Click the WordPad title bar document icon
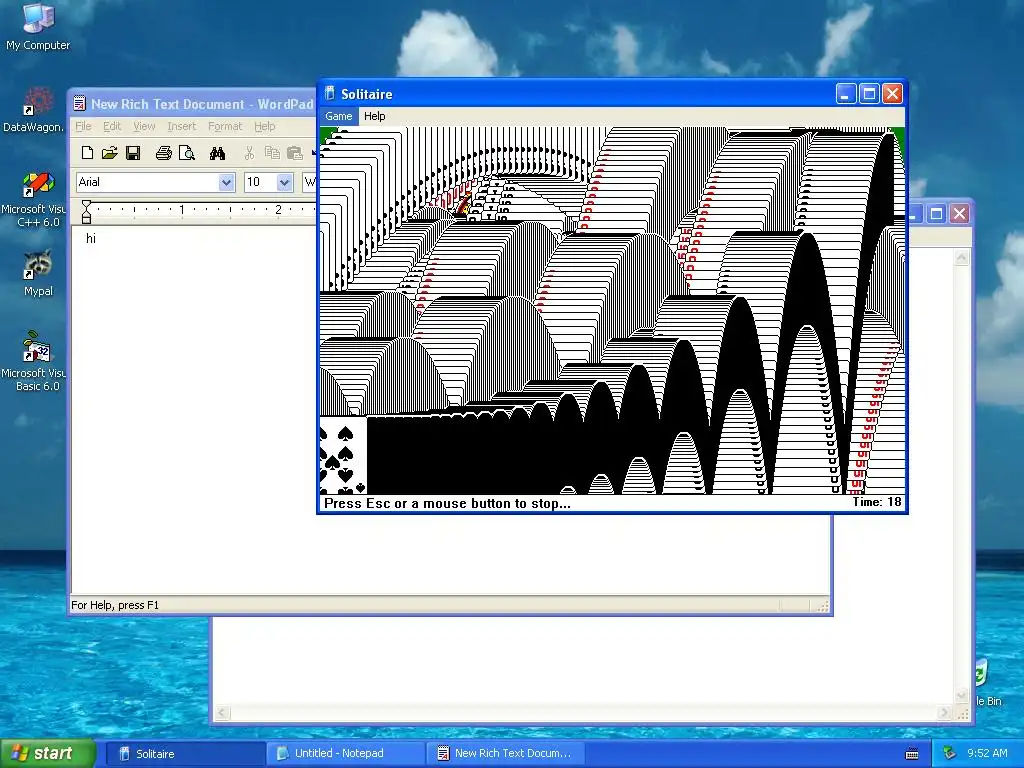 coord(80,103)
